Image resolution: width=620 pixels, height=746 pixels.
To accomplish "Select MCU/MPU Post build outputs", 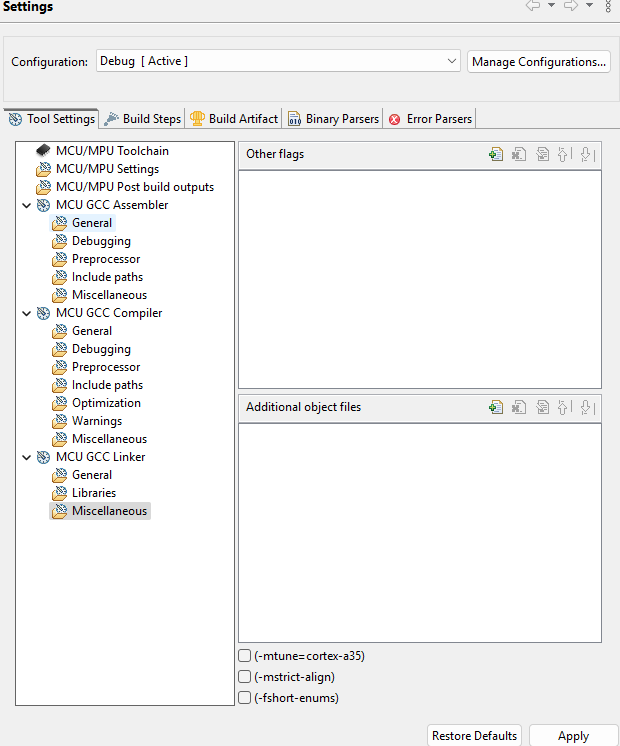I will 135,187.
